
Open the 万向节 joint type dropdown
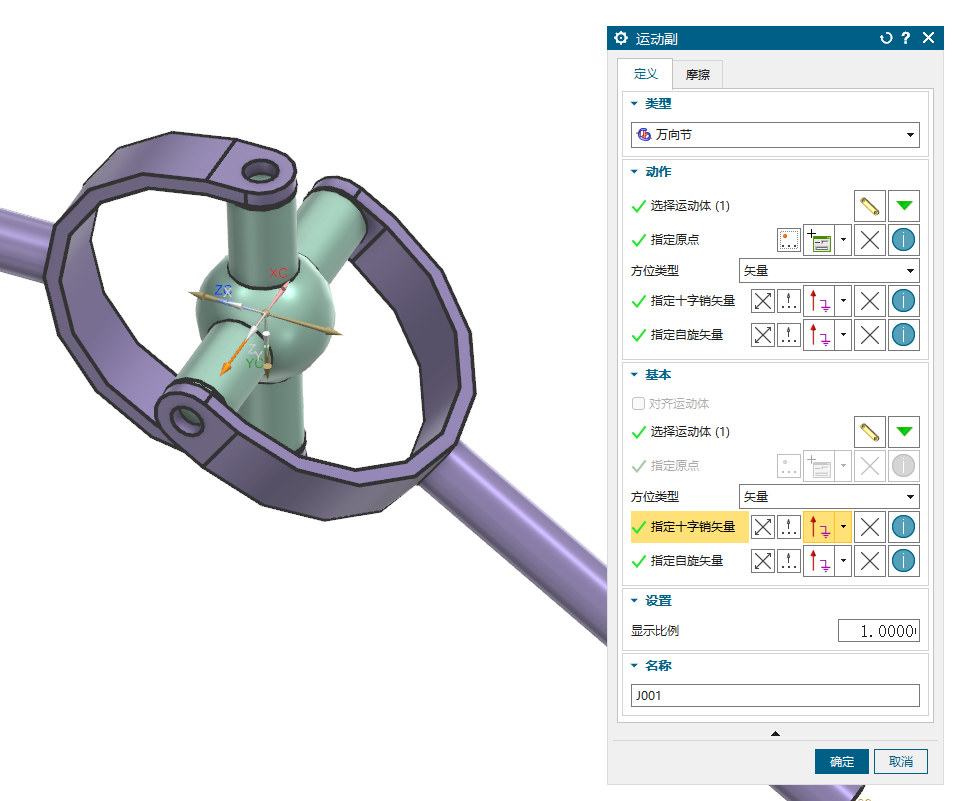click(775, 134)
